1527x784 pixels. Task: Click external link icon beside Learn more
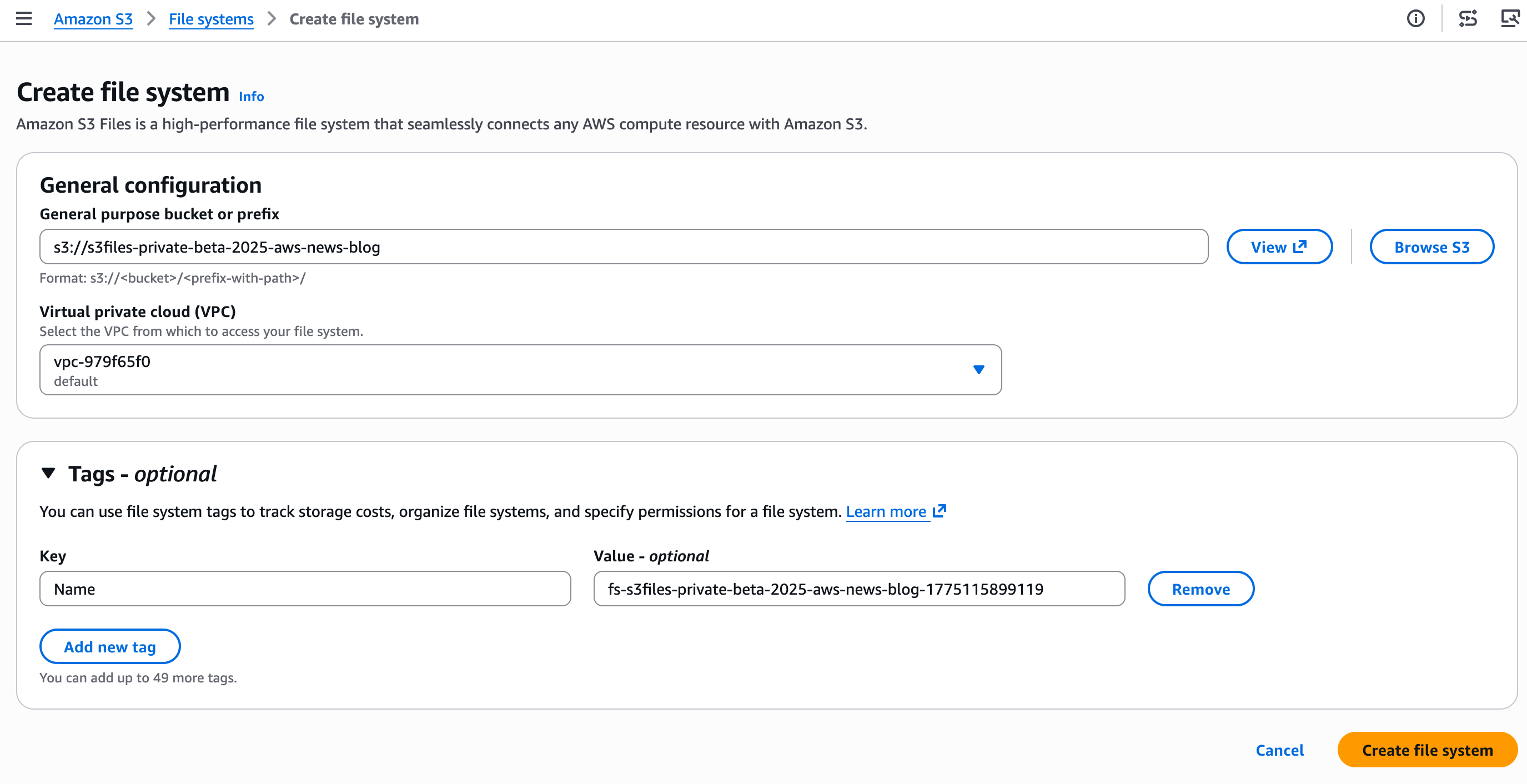click(940, 511)
